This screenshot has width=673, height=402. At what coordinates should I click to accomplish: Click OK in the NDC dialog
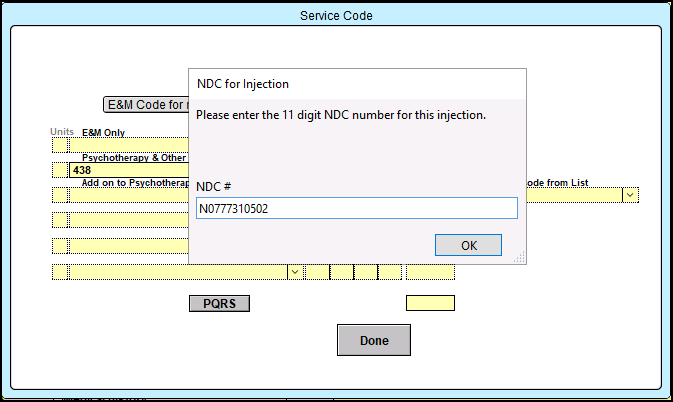coord(468,245)
